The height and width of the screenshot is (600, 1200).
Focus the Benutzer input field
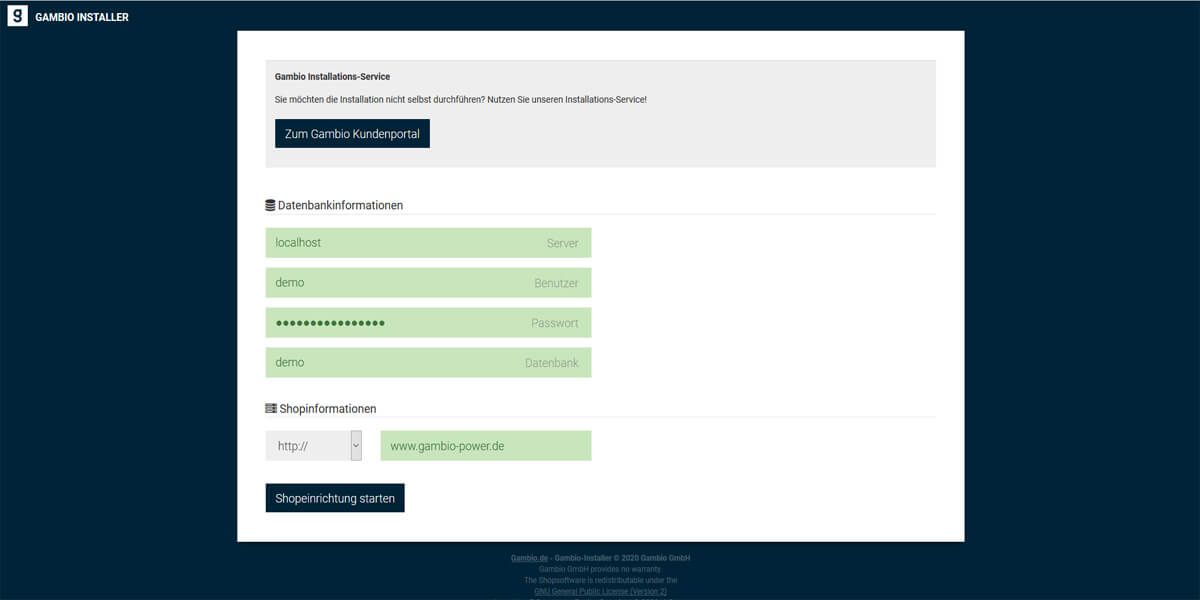428,283
